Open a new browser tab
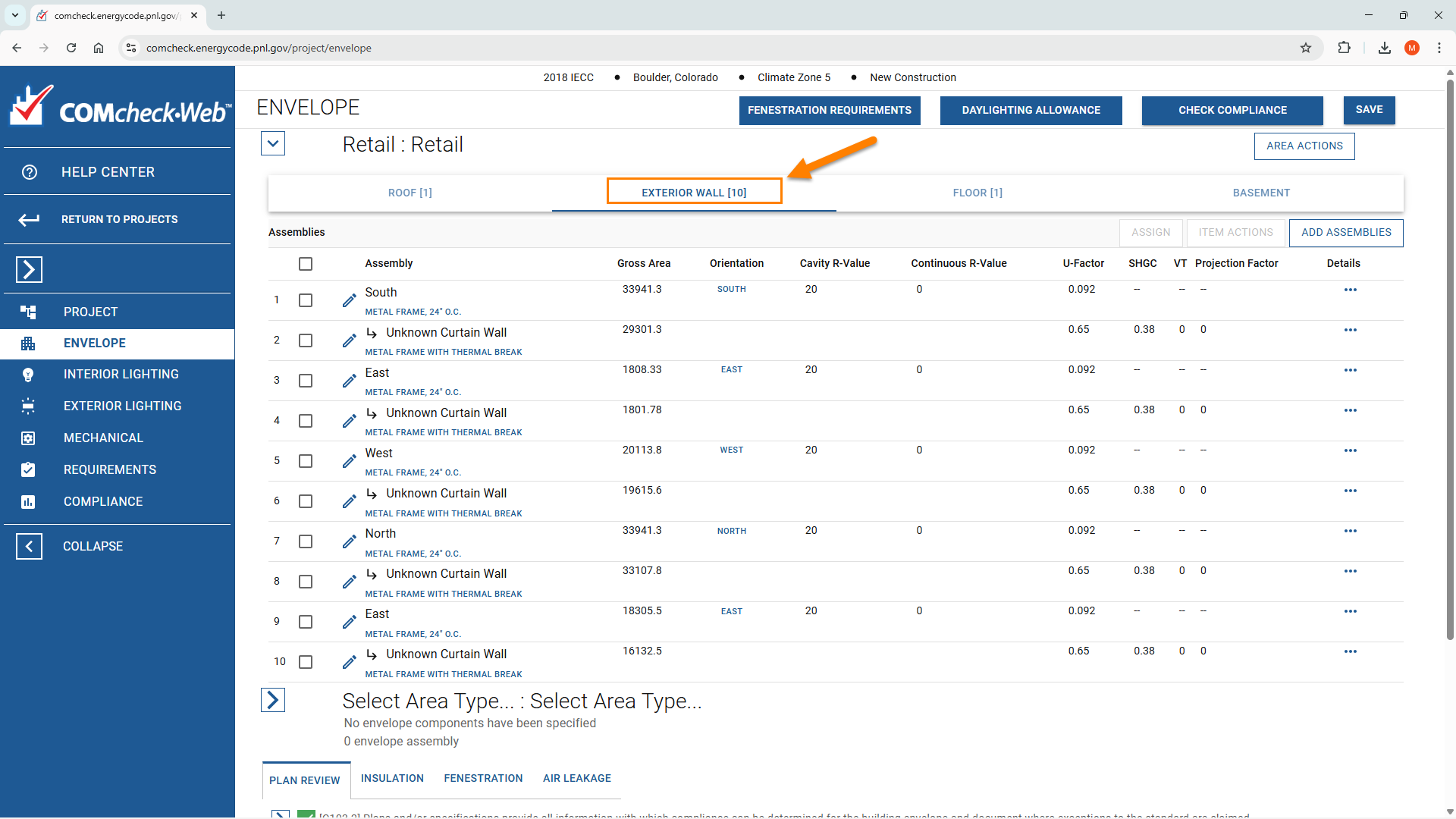This screenshot has width=1456, height=819. 221,15
